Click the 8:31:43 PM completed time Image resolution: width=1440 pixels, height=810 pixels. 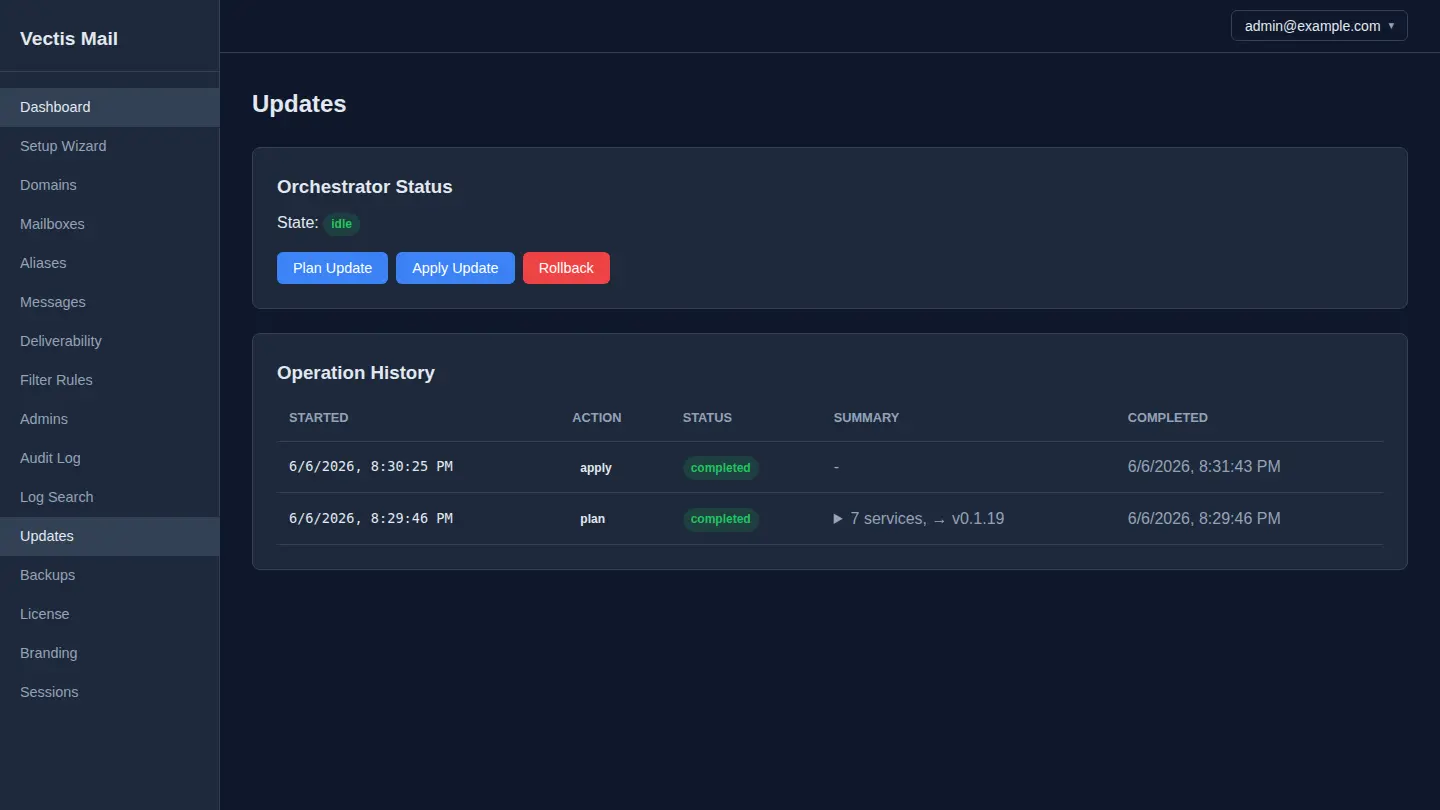[x=1204, y=467]
